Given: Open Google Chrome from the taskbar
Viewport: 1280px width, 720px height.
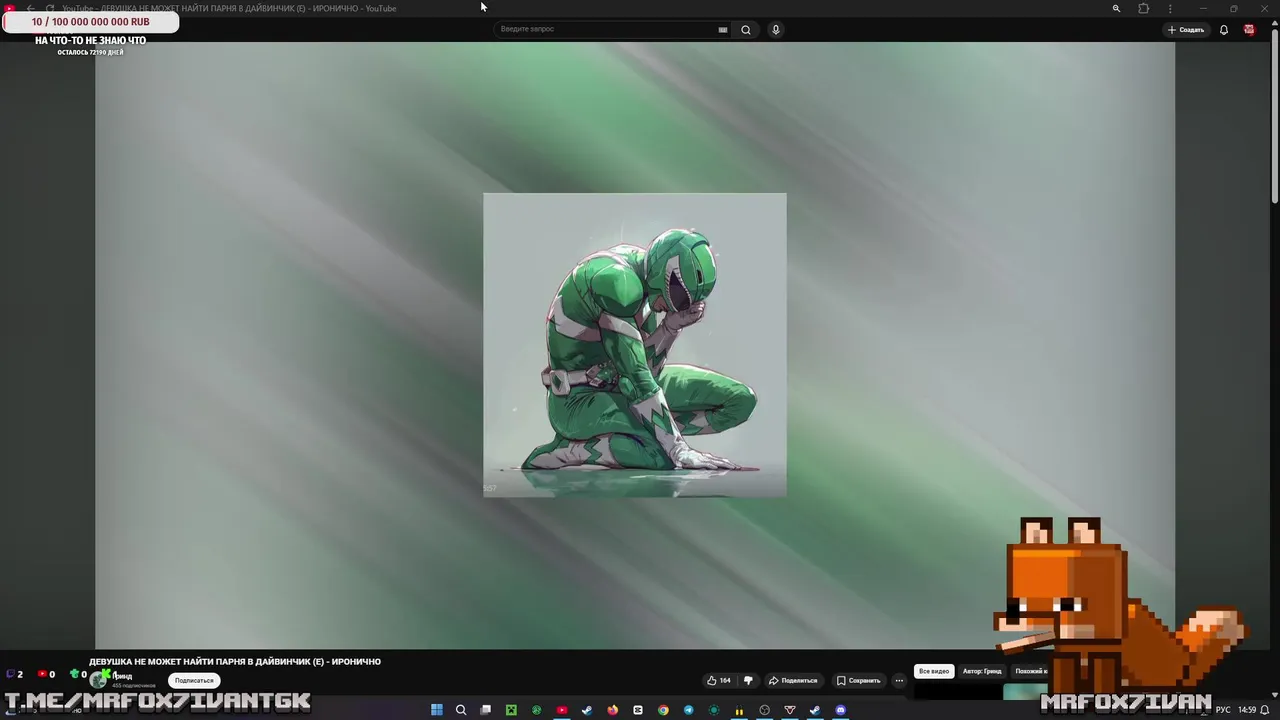Looking at the screenshot, I should coord(663,710).
